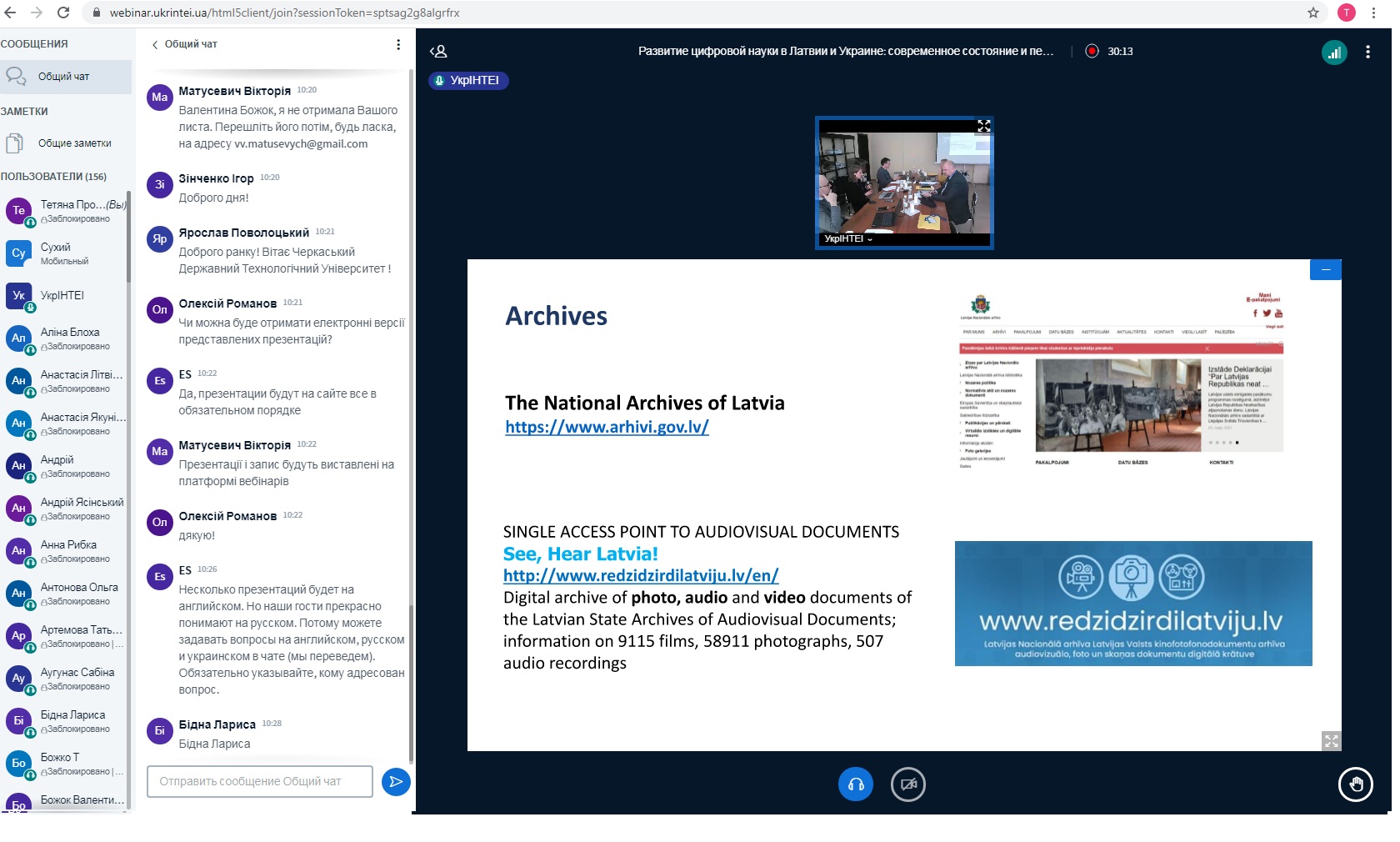
Task: Select user УкрІНТЕІ in the list
Action: click(x=63, y=296)
